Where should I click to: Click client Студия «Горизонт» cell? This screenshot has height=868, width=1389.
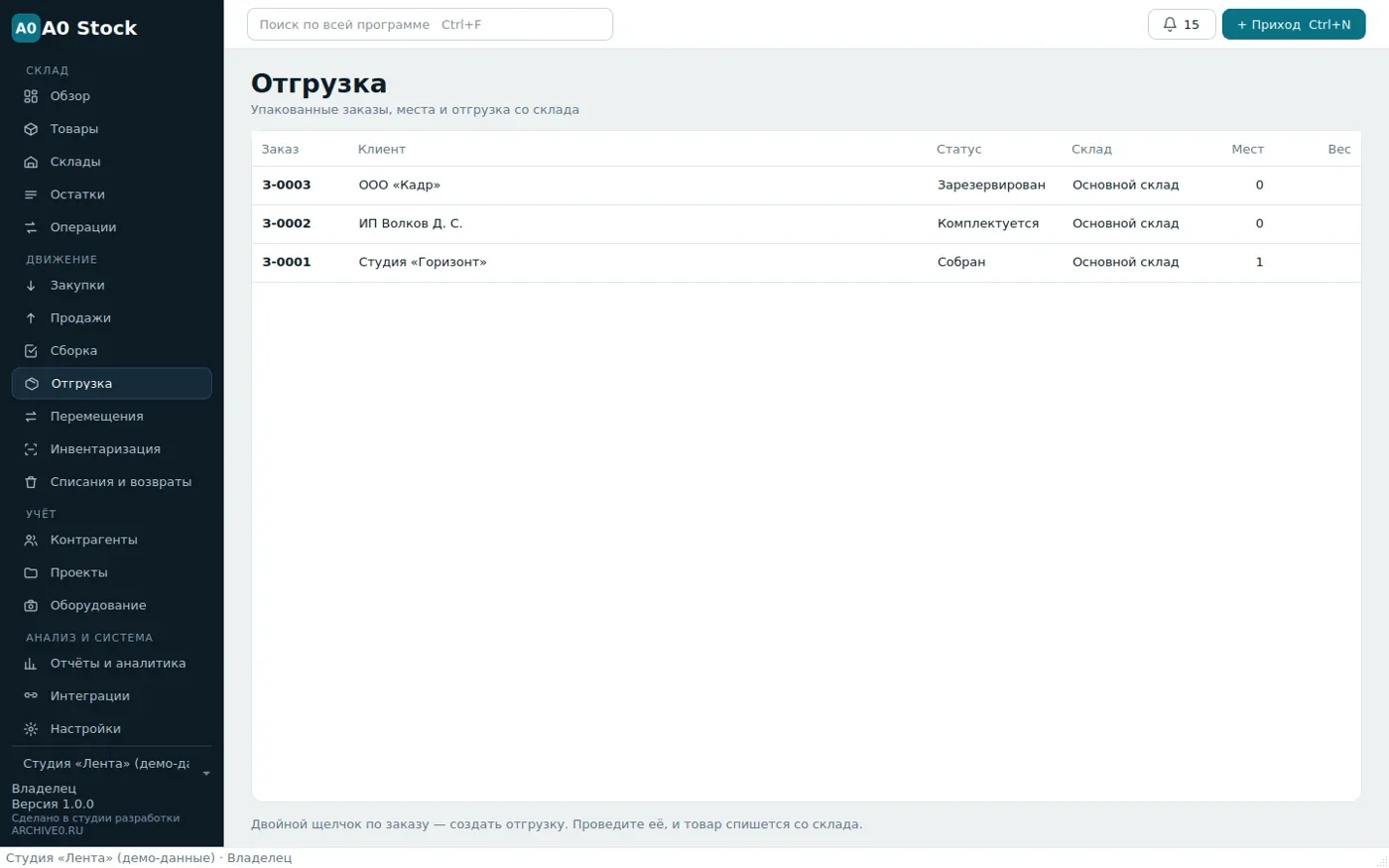tap(423, 263)
